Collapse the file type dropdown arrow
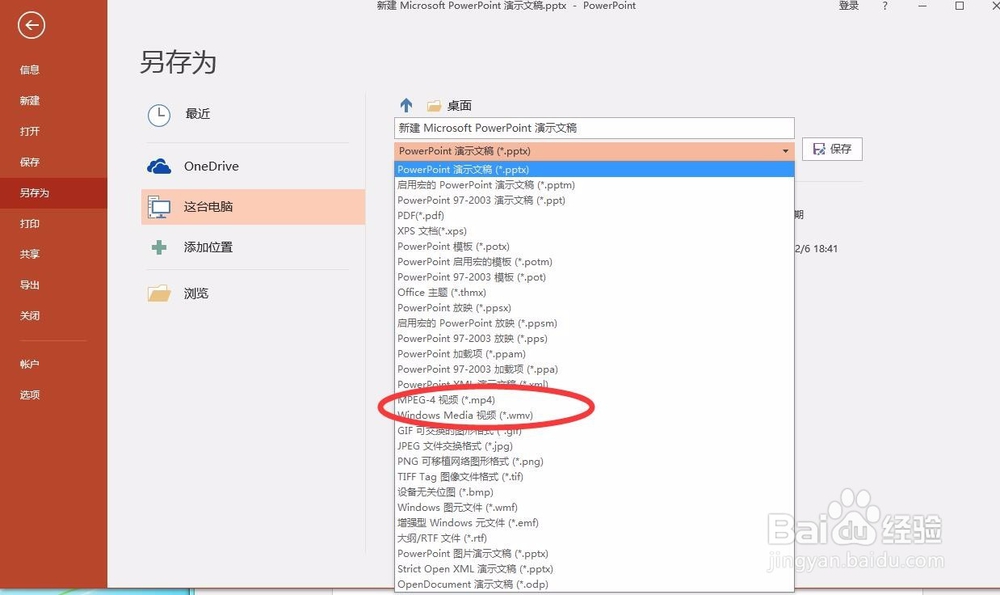The image size is (1000, 595). 785,151
